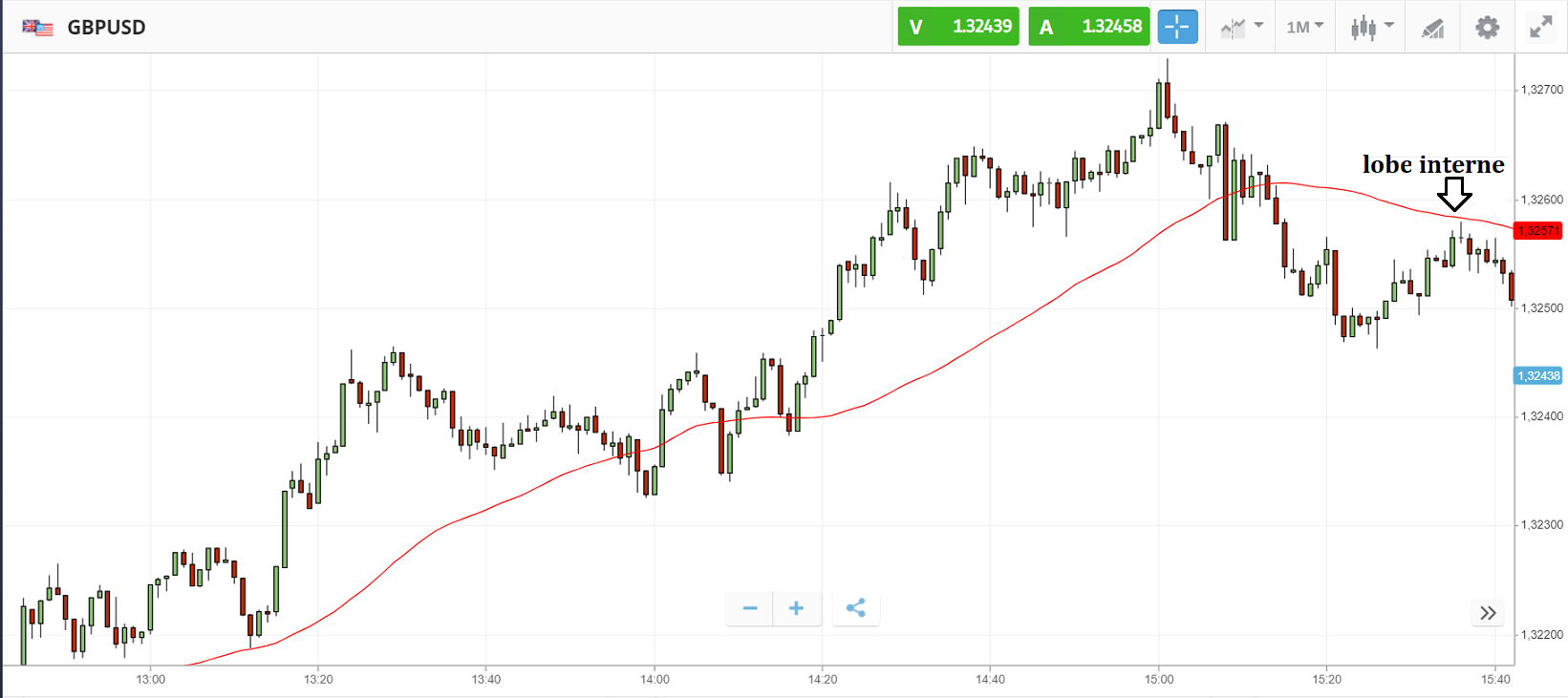Open the candlestick chart type dropdown
Screen dimensions: 1568x698
pyautogui.click(x=1371, y=27)
